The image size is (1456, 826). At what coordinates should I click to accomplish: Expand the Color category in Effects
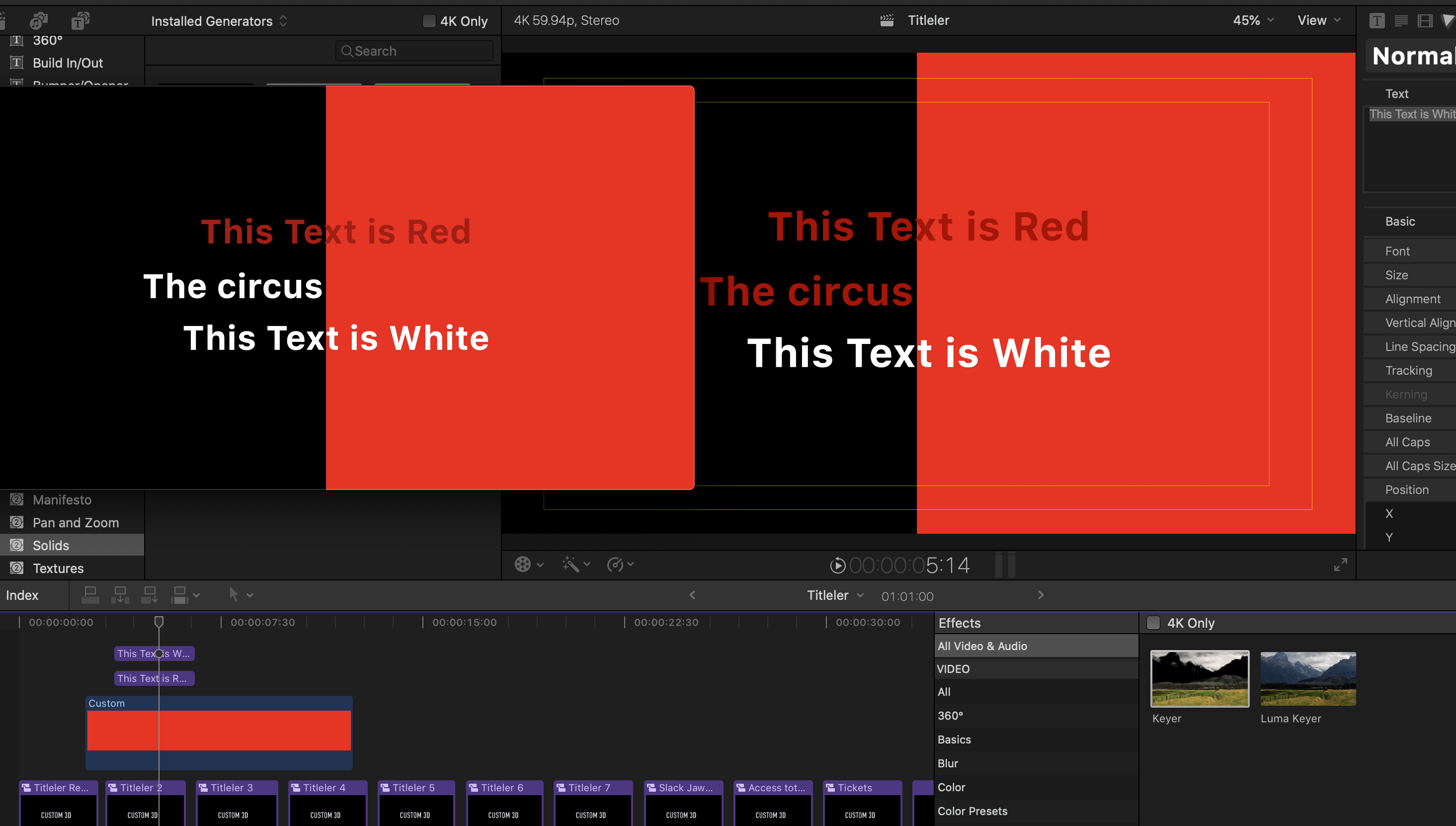click(950, 787)
